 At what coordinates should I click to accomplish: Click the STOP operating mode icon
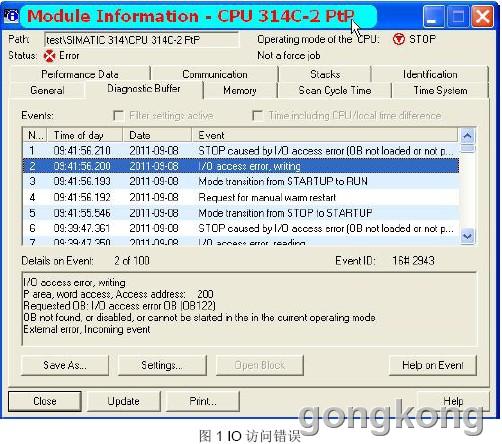398,39
